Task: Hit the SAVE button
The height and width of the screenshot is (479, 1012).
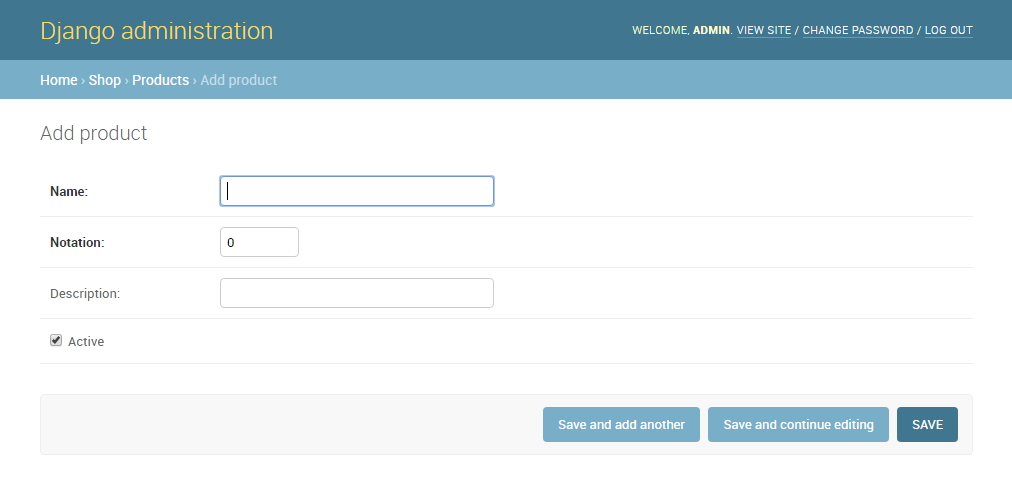Action: click(927, 425)
